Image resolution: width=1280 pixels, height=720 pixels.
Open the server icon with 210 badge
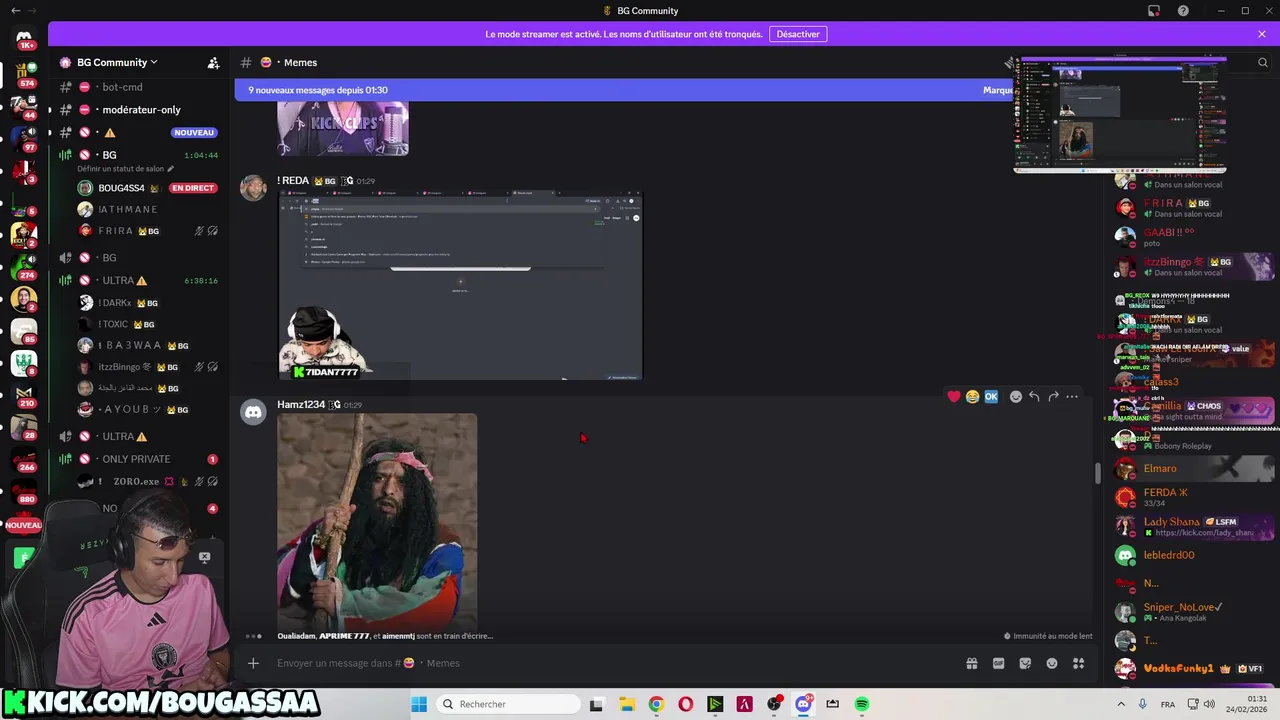pyautogui.click(x=24, y=394)
